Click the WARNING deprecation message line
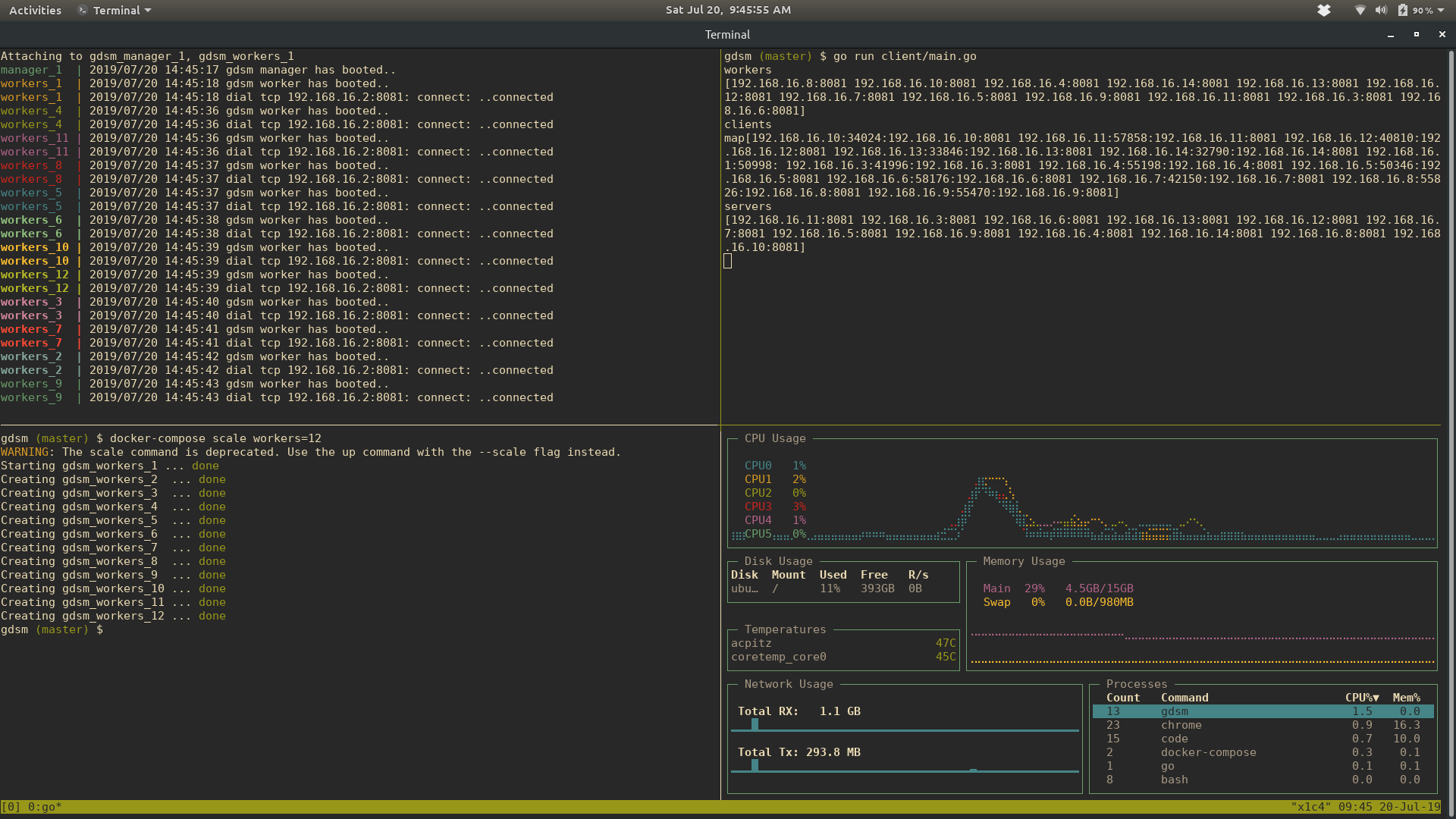 click(310, 452)
